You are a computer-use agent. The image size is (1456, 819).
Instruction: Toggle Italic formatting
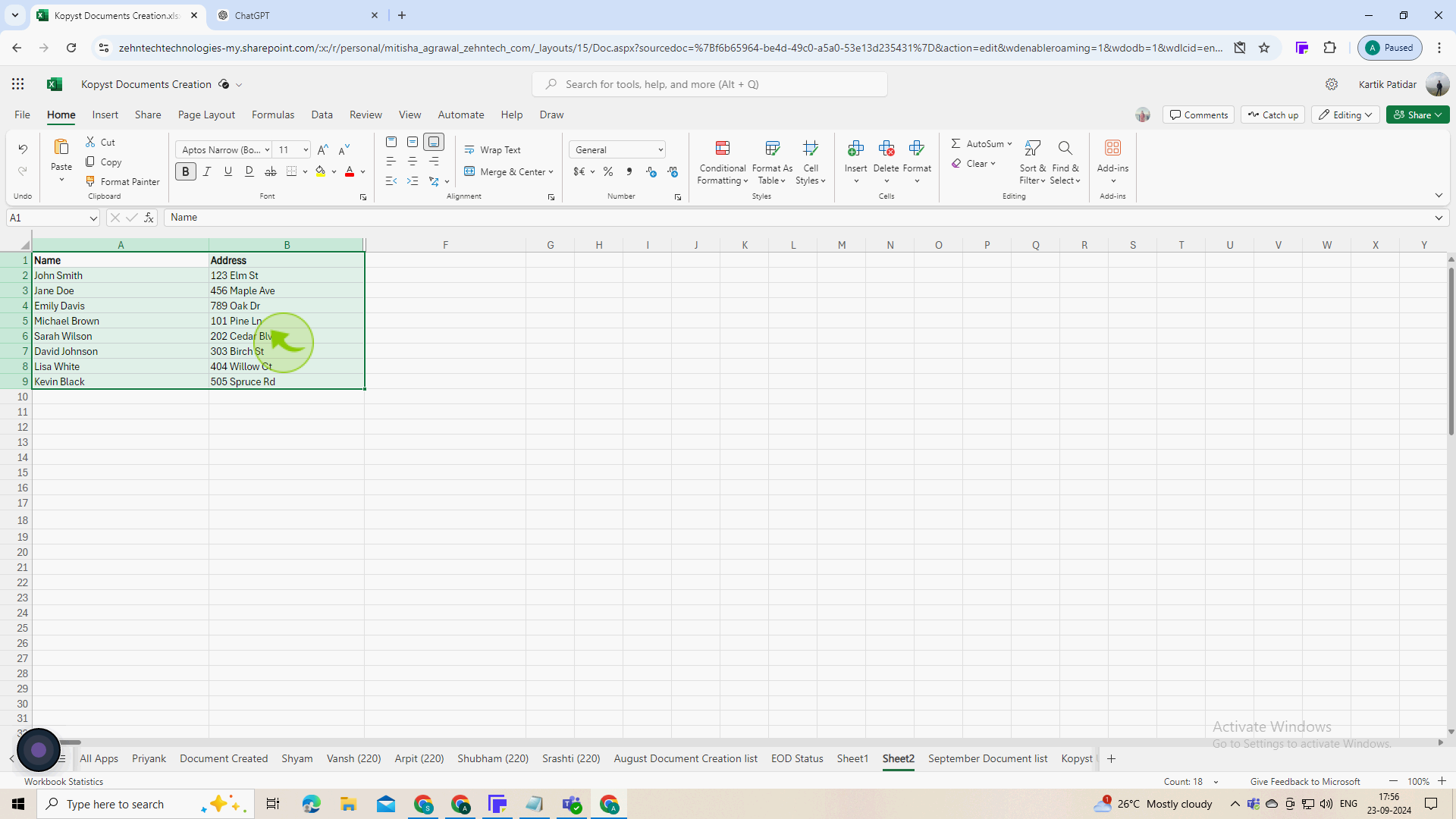[207, 171]
